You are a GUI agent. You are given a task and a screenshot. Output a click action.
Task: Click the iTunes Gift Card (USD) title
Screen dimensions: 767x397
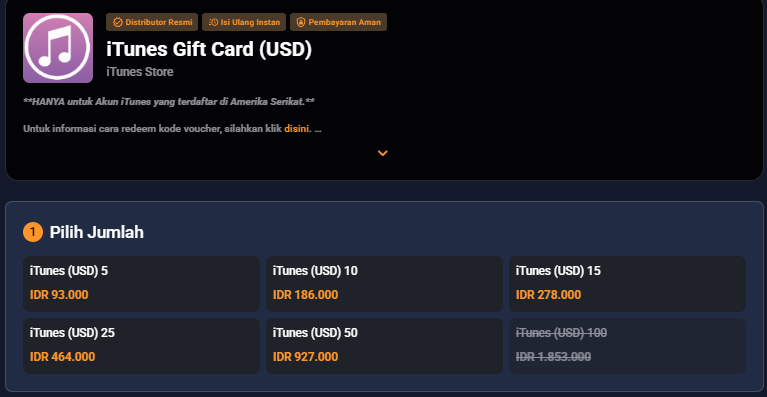pyautogui.click(x=209, y=49)
